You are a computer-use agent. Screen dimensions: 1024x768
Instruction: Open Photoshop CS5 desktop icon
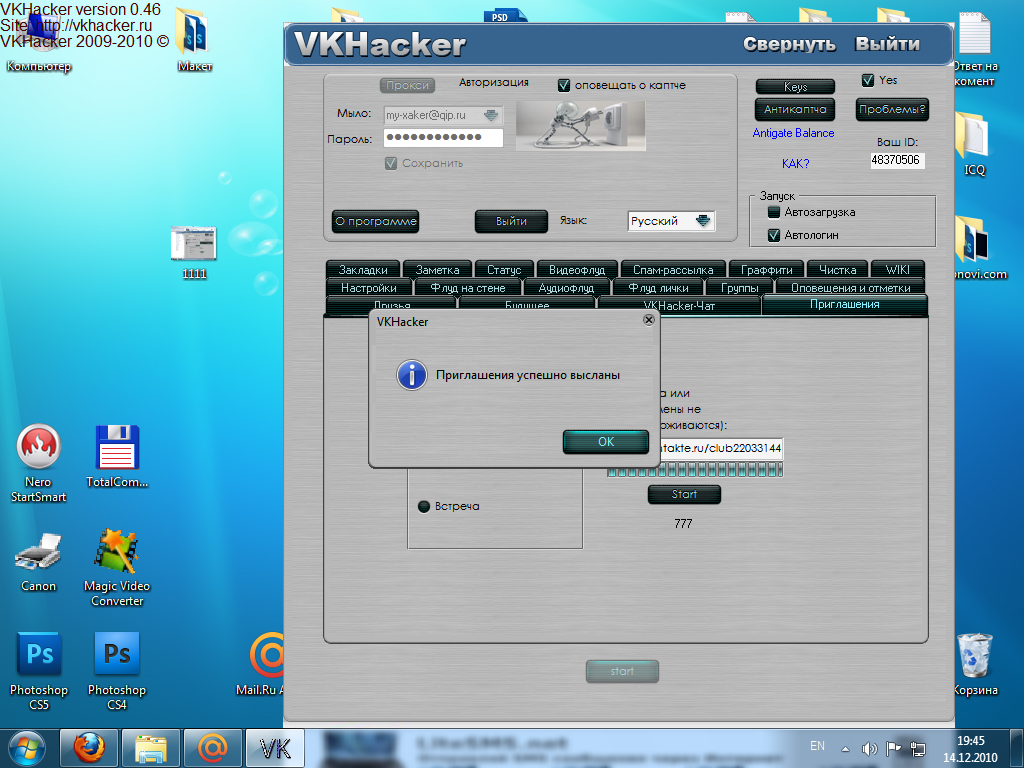point(39,669)
